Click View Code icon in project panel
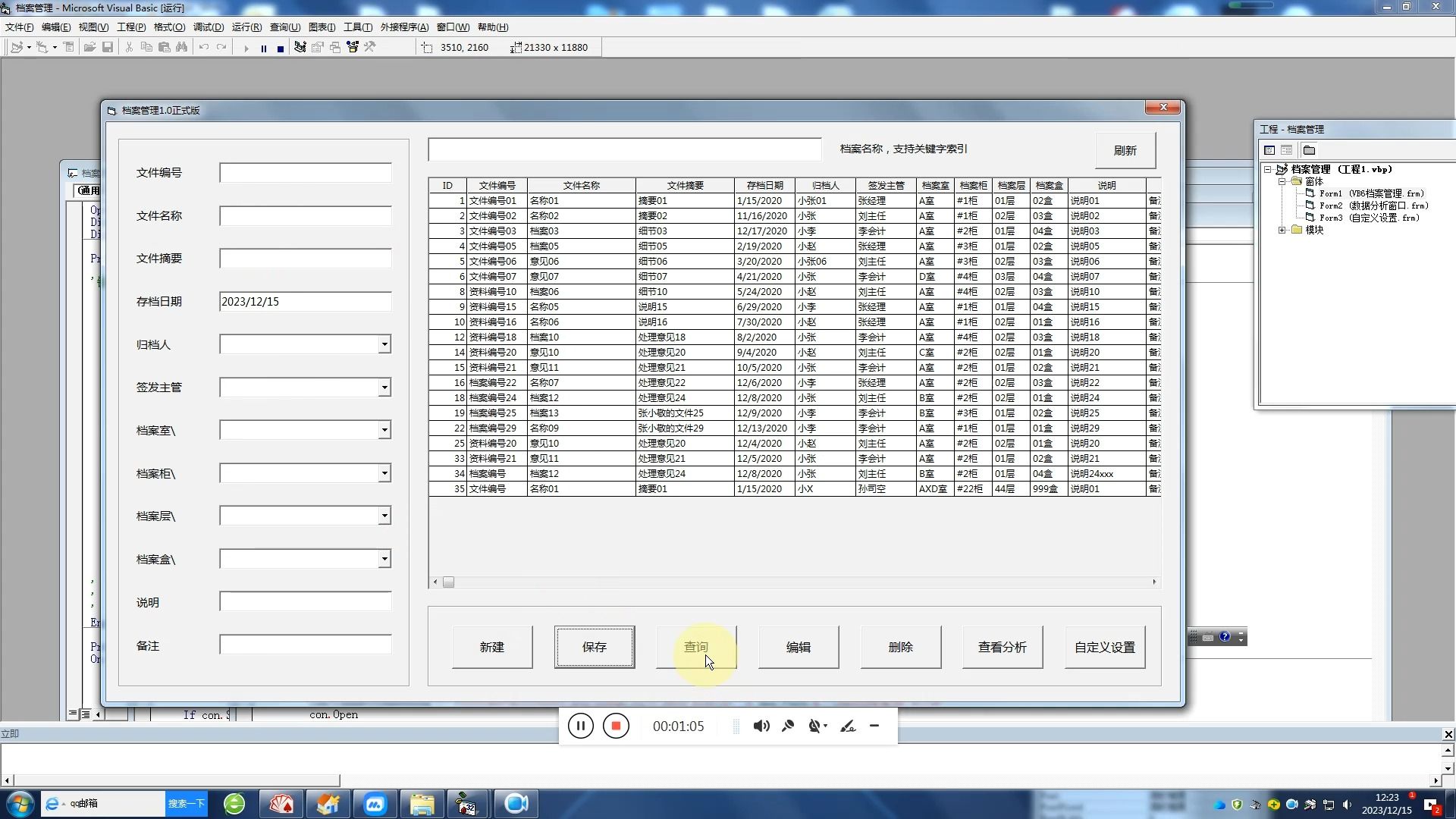 coord(1269,150)
